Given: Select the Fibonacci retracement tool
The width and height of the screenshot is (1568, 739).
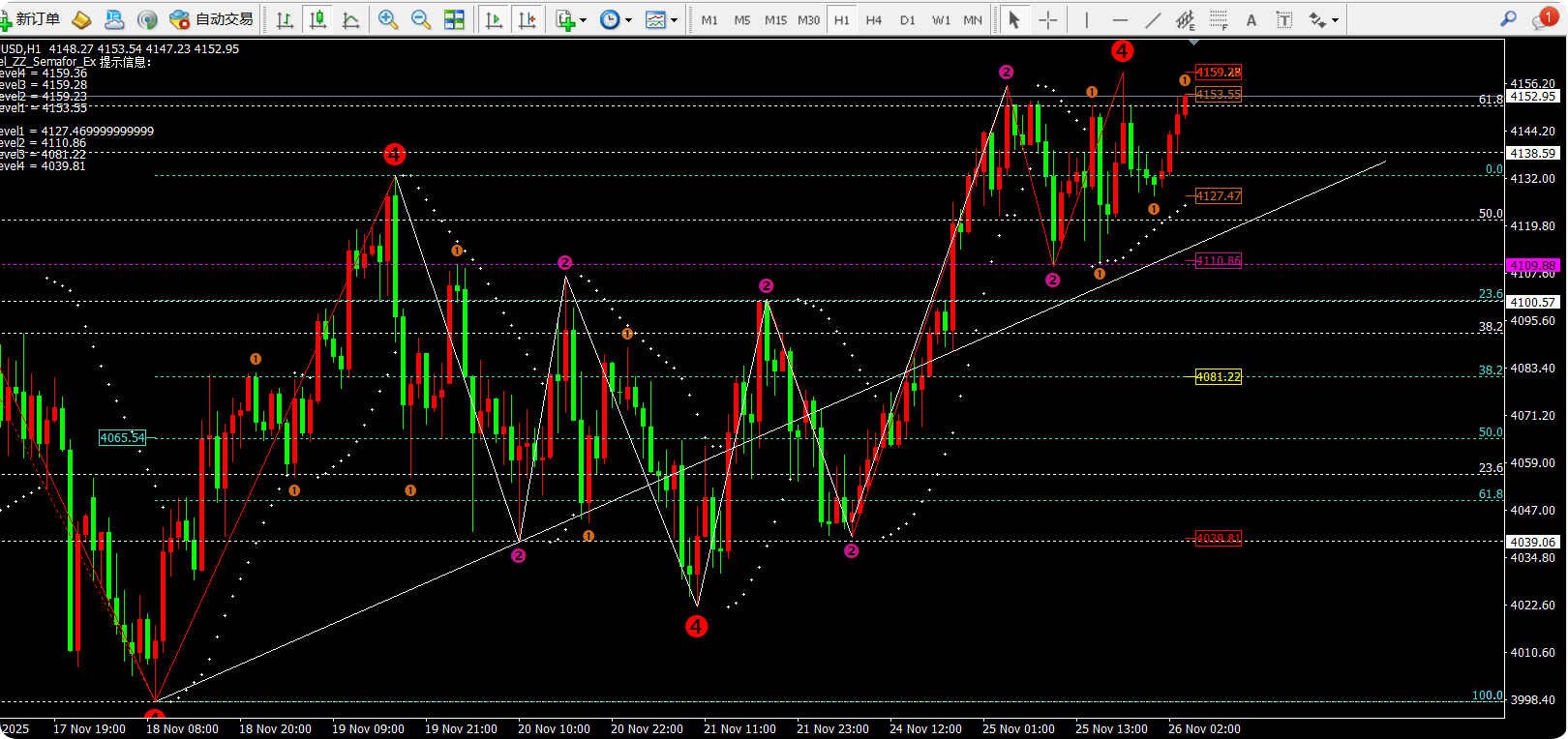Looking at the screenshot, I should click(1219, 19).
